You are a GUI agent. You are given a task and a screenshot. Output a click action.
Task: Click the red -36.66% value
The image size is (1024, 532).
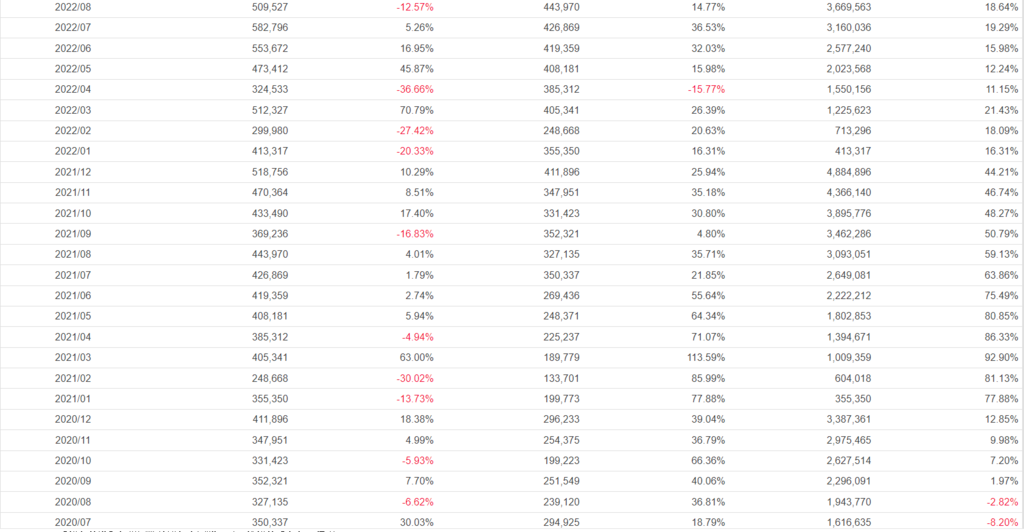point(414,89)
